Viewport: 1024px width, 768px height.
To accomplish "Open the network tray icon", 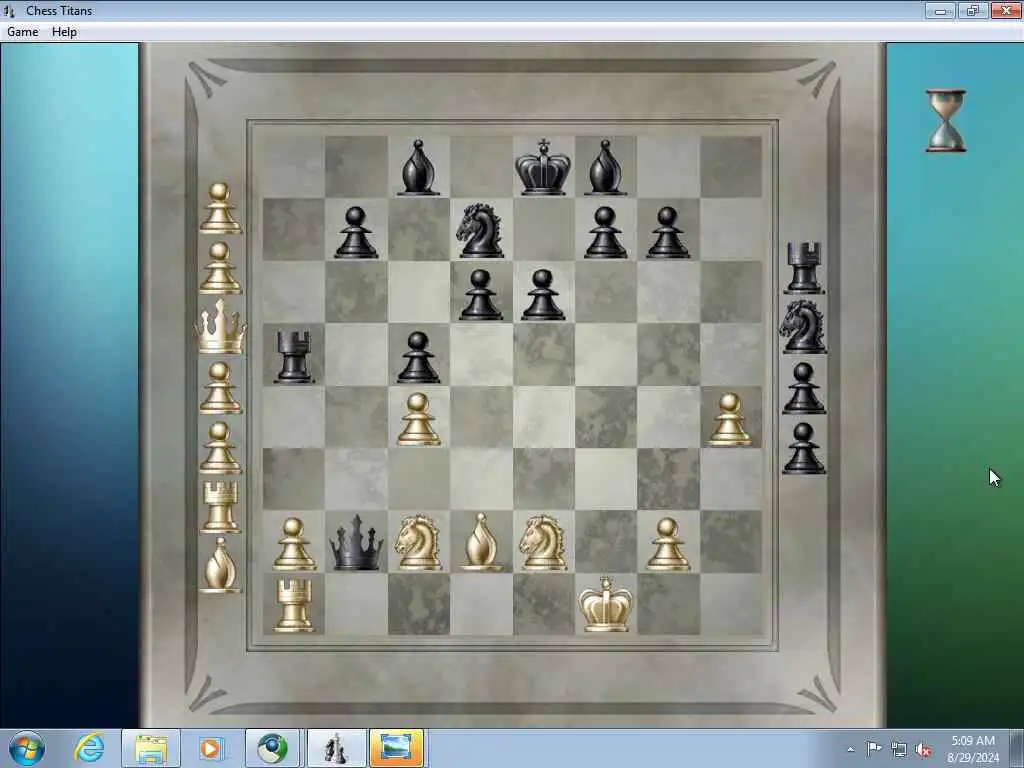I will (899, 750).
